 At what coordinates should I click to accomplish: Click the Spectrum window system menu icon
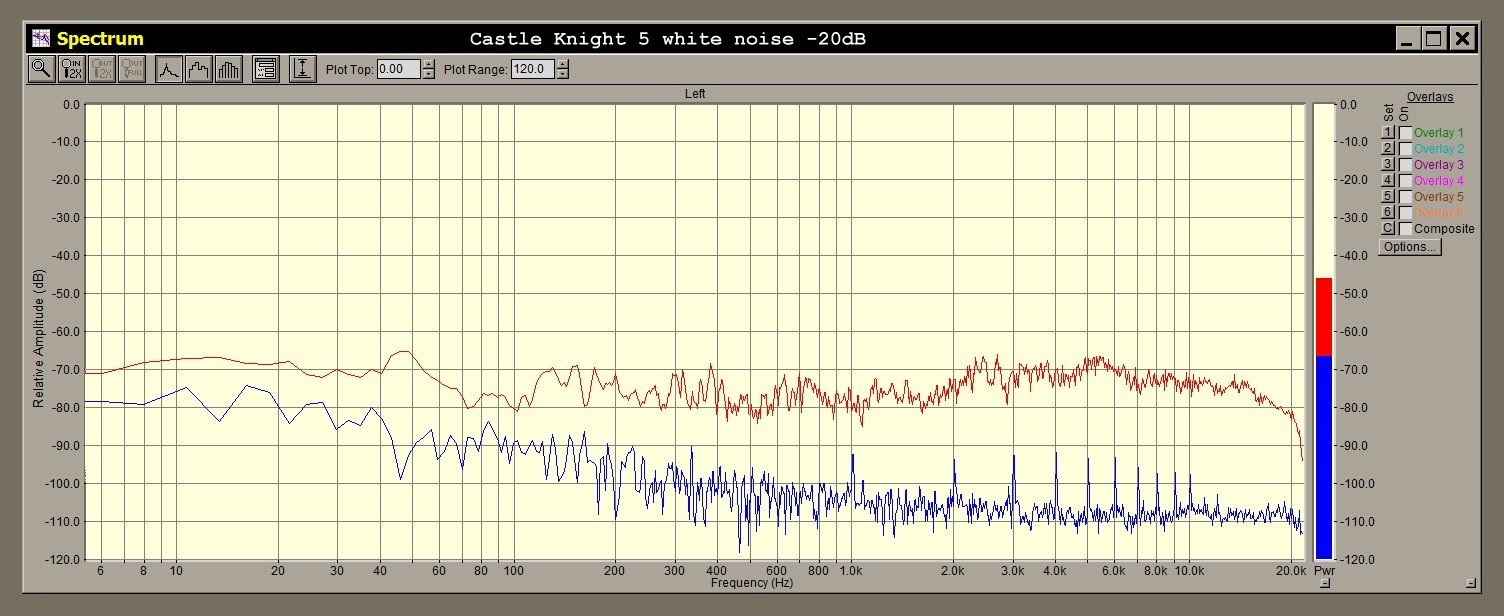pos(41,39)
